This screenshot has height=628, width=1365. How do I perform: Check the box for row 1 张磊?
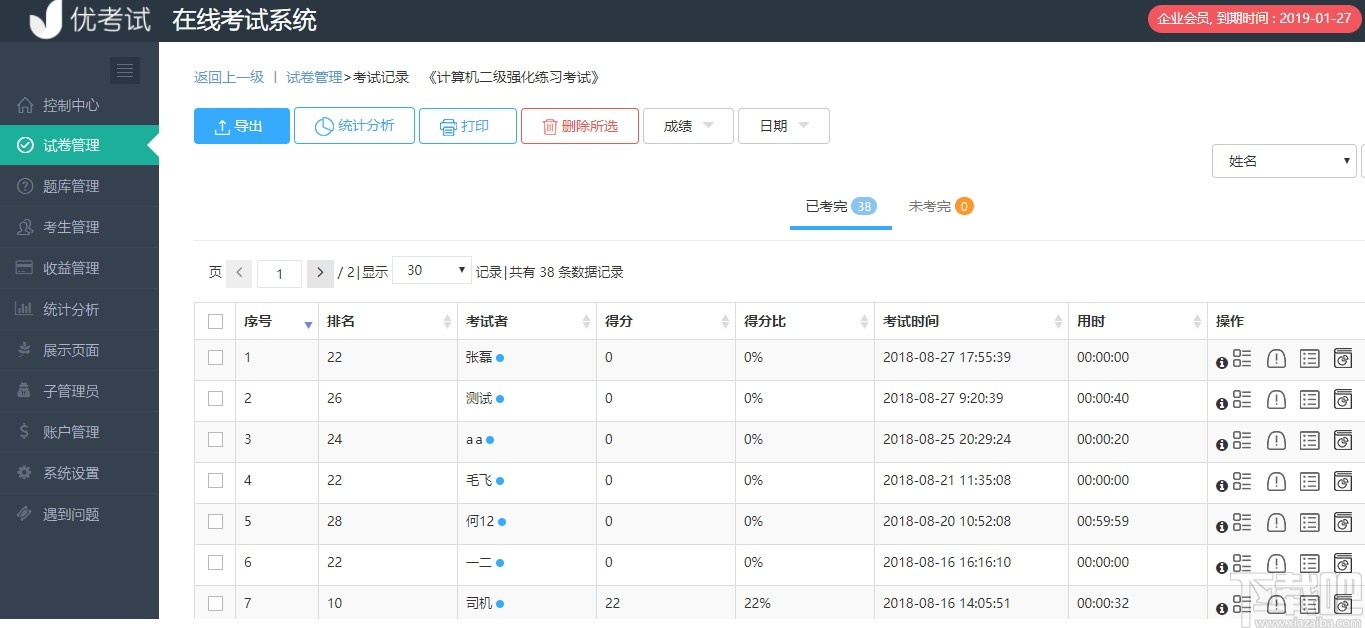pyautogui.click(x=215, y=357)
